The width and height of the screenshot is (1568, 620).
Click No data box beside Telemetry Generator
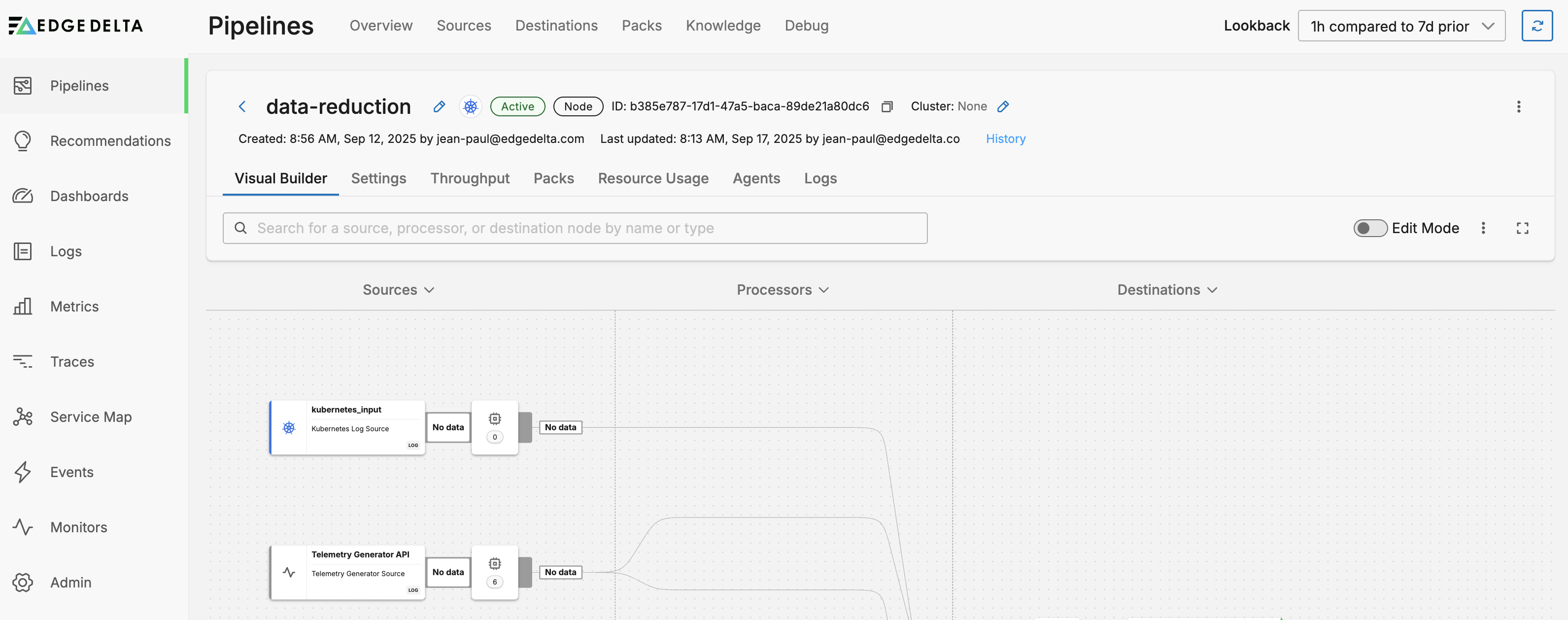pyautogui.click(x=448, y=573)
